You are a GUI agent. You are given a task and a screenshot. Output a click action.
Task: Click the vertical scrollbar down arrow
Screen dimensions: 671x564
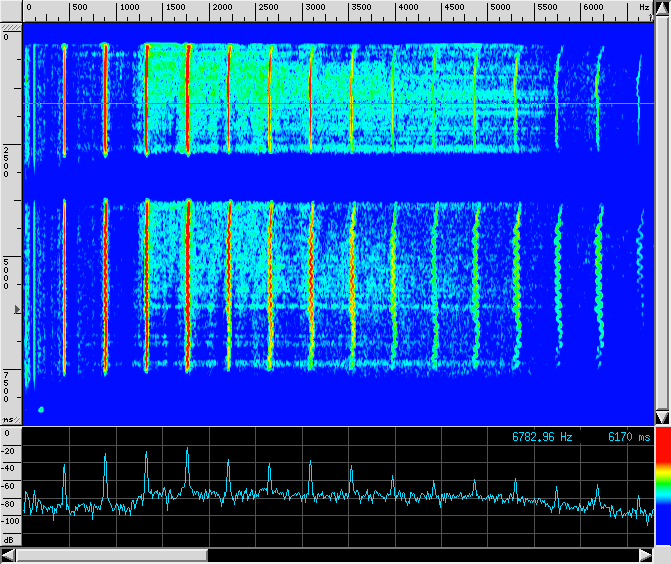click(661, 417)
